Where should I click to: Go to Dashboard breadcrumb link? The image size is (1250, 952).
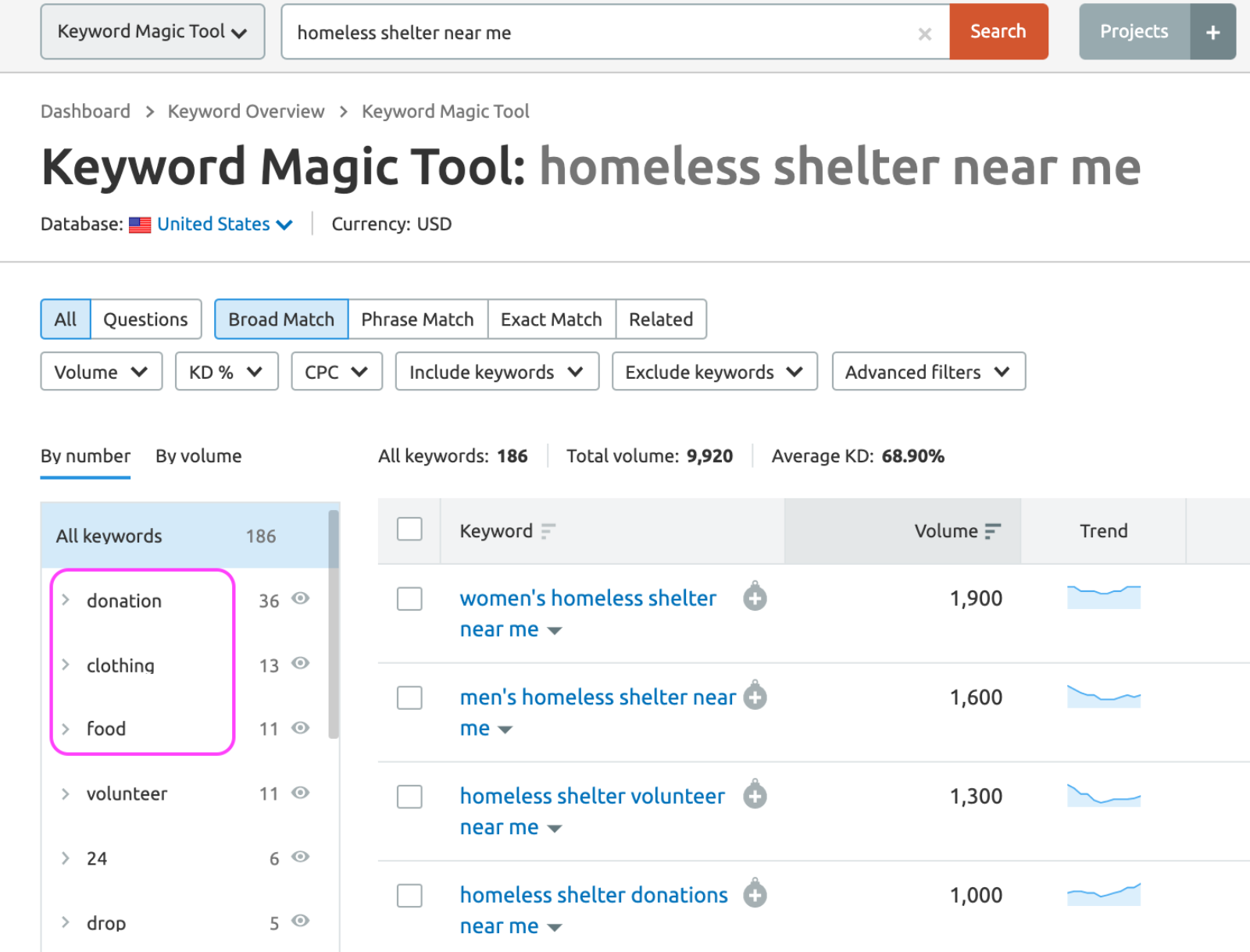(86, 112)
